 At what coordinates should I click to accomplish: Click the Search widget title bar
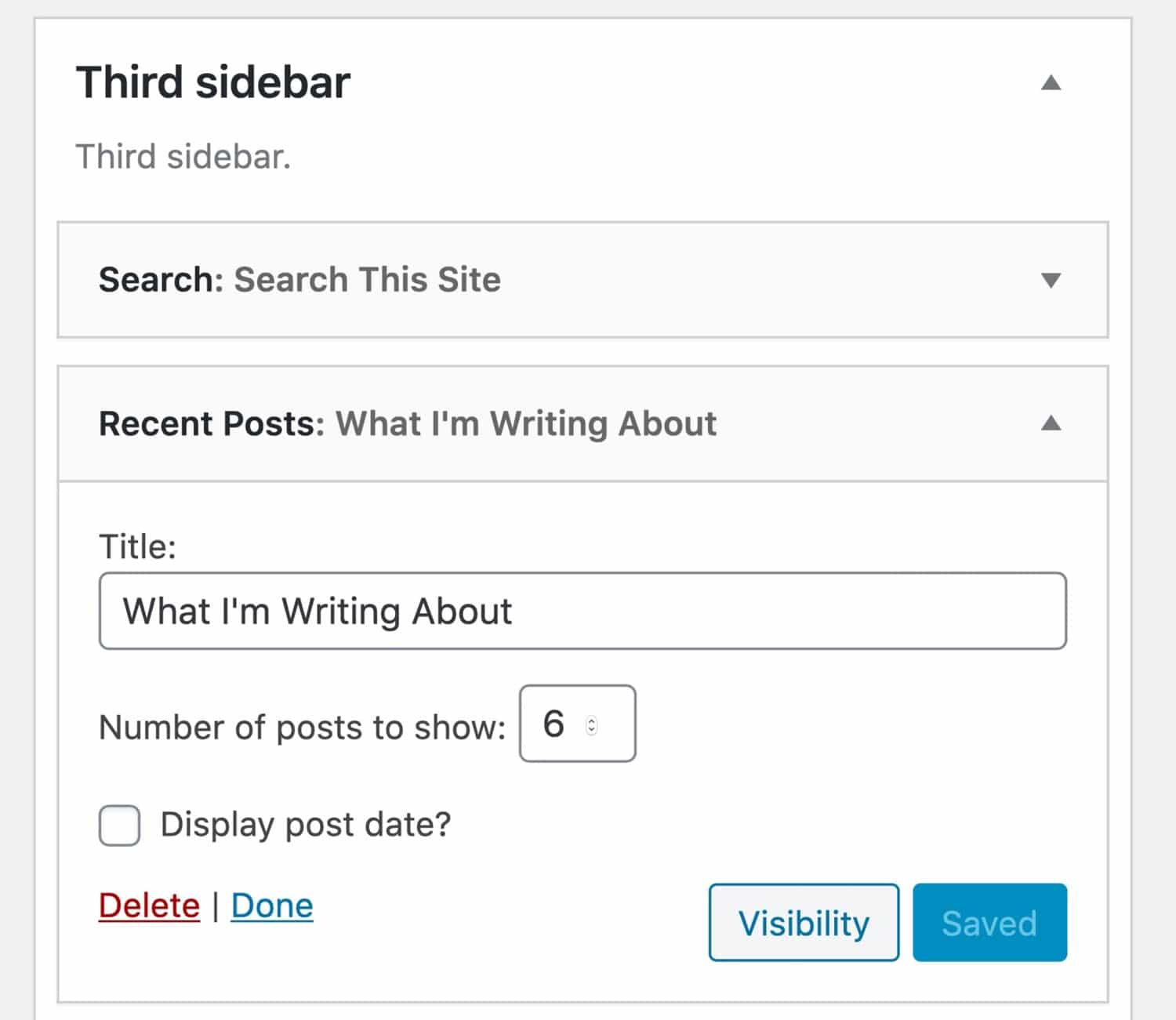(x=549, y=281)
